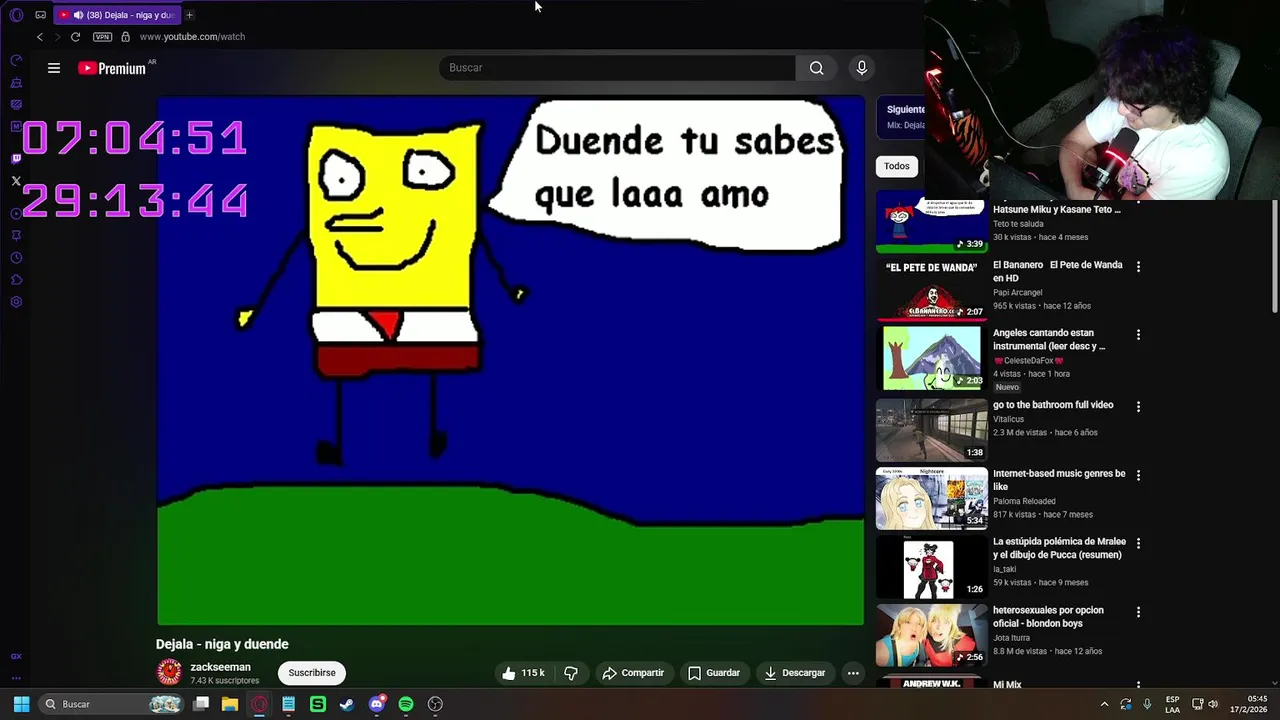Open the zackseeman channel name link
The image size is (1280, 720).
[x=220, y=667]
